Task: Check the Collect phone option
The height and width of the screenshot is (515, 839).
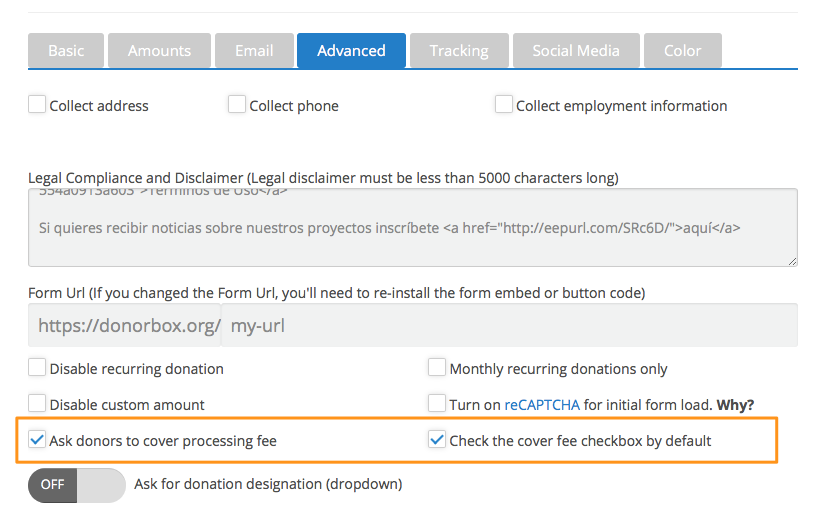Action: [x=237, y=104]
